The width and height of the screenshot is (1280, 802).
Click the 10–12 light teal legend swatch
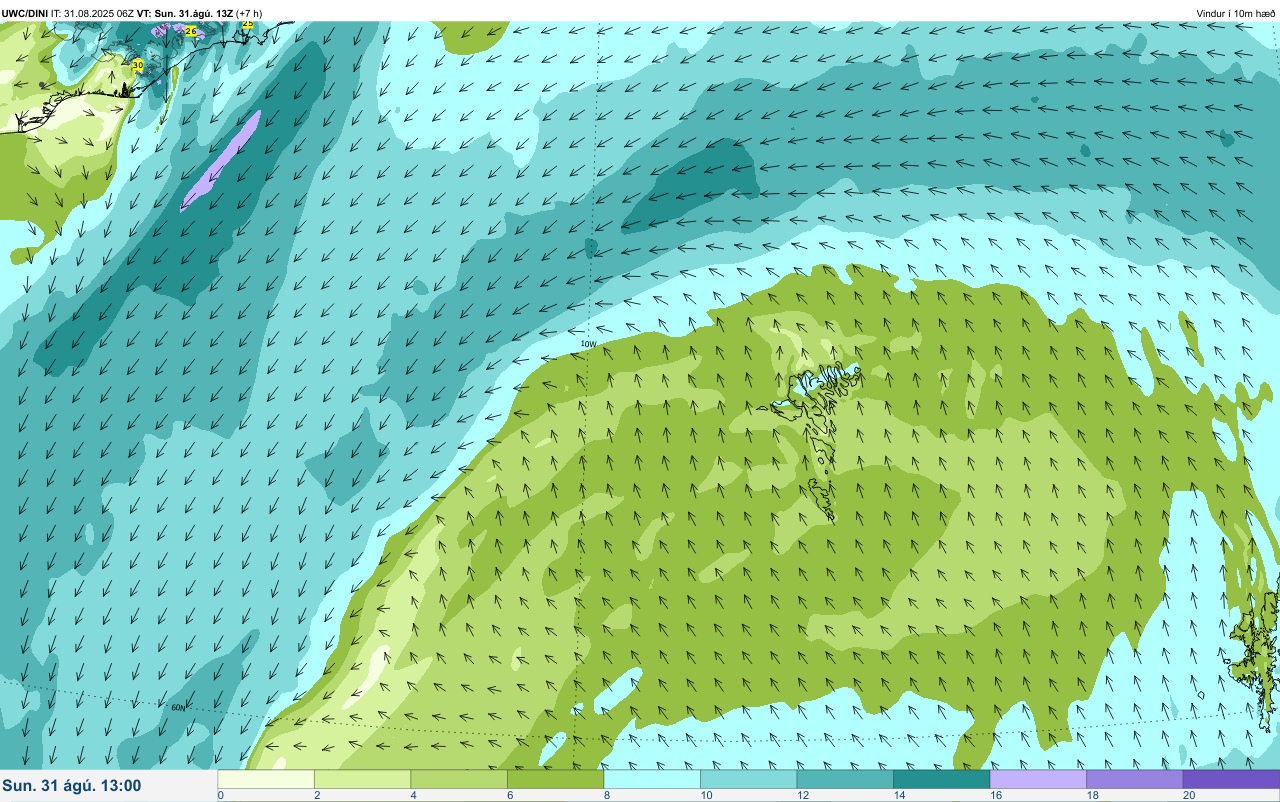click(748, 779)
